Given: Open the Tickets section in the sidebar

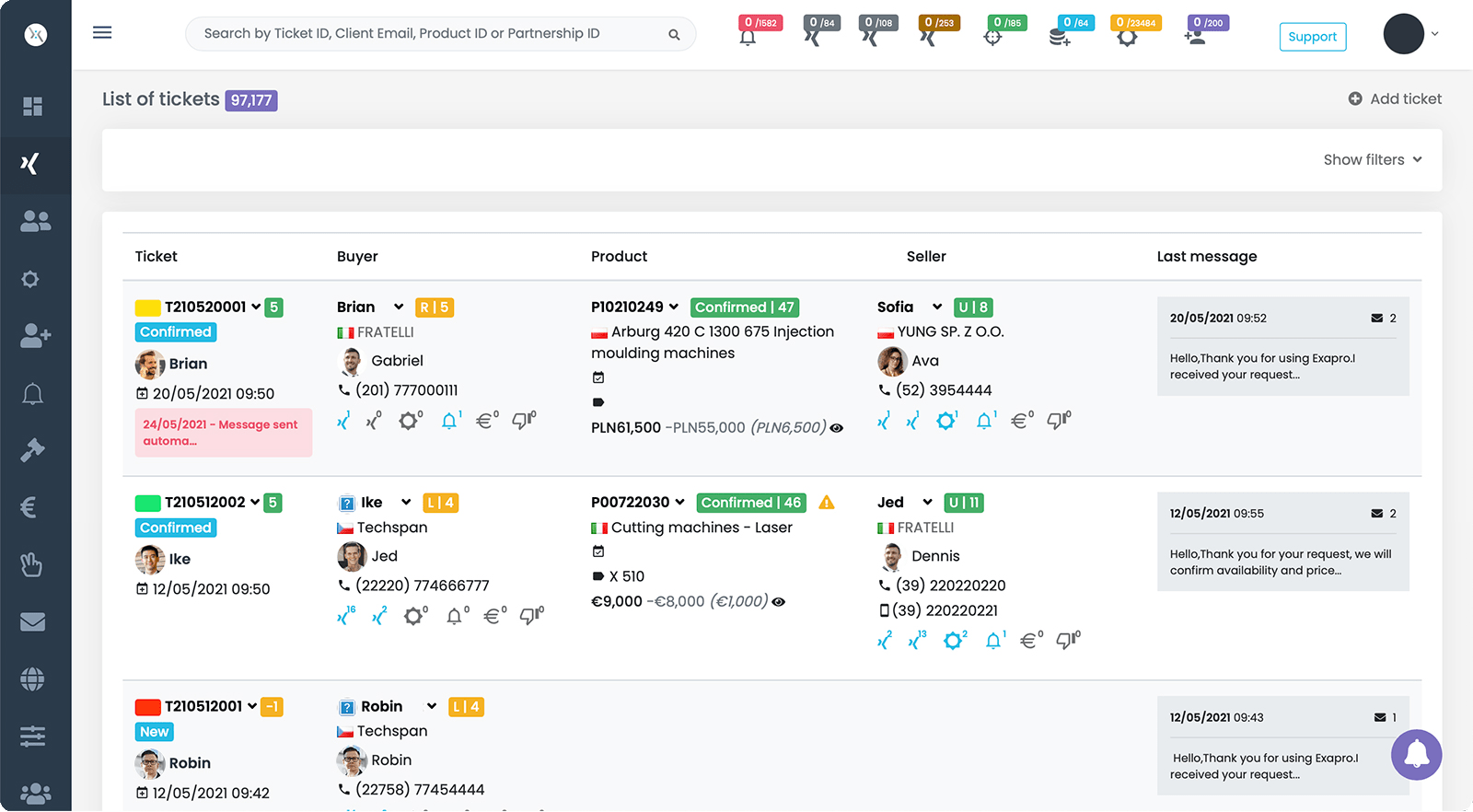Looking at the screenshot, I should pos(30,164).
